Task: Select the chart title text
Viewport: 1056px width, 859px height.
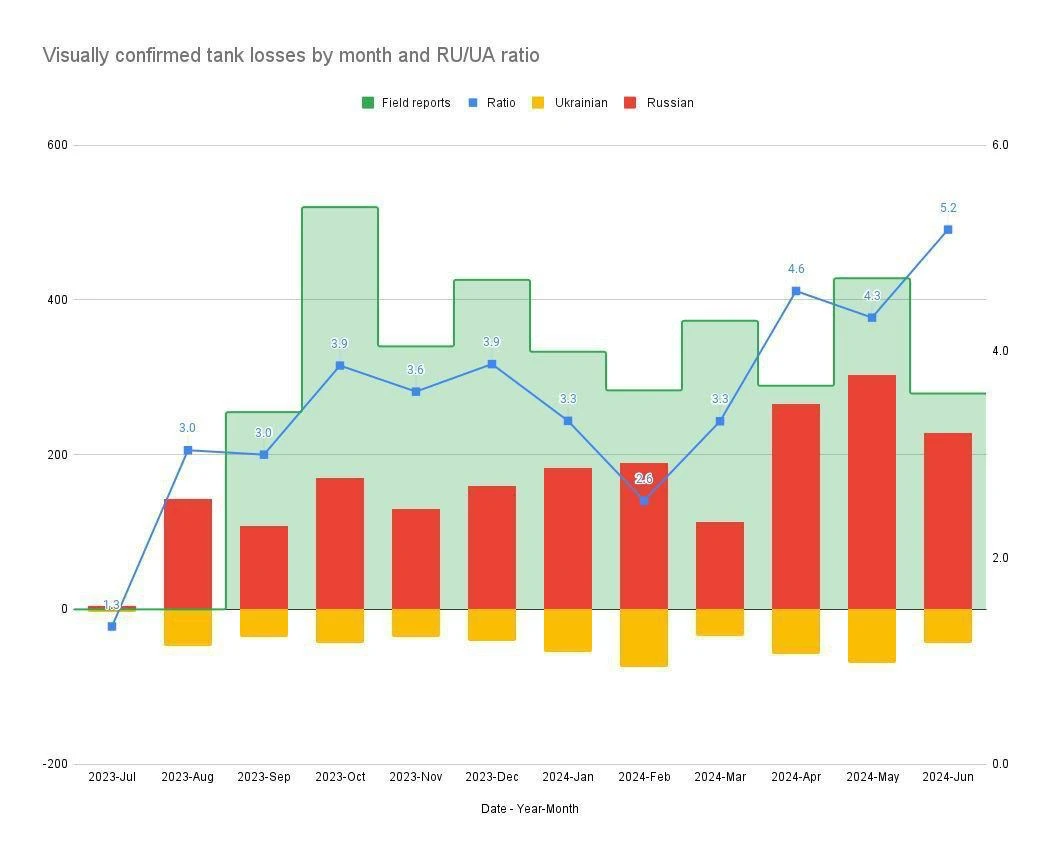Action: tap(291, 55)
